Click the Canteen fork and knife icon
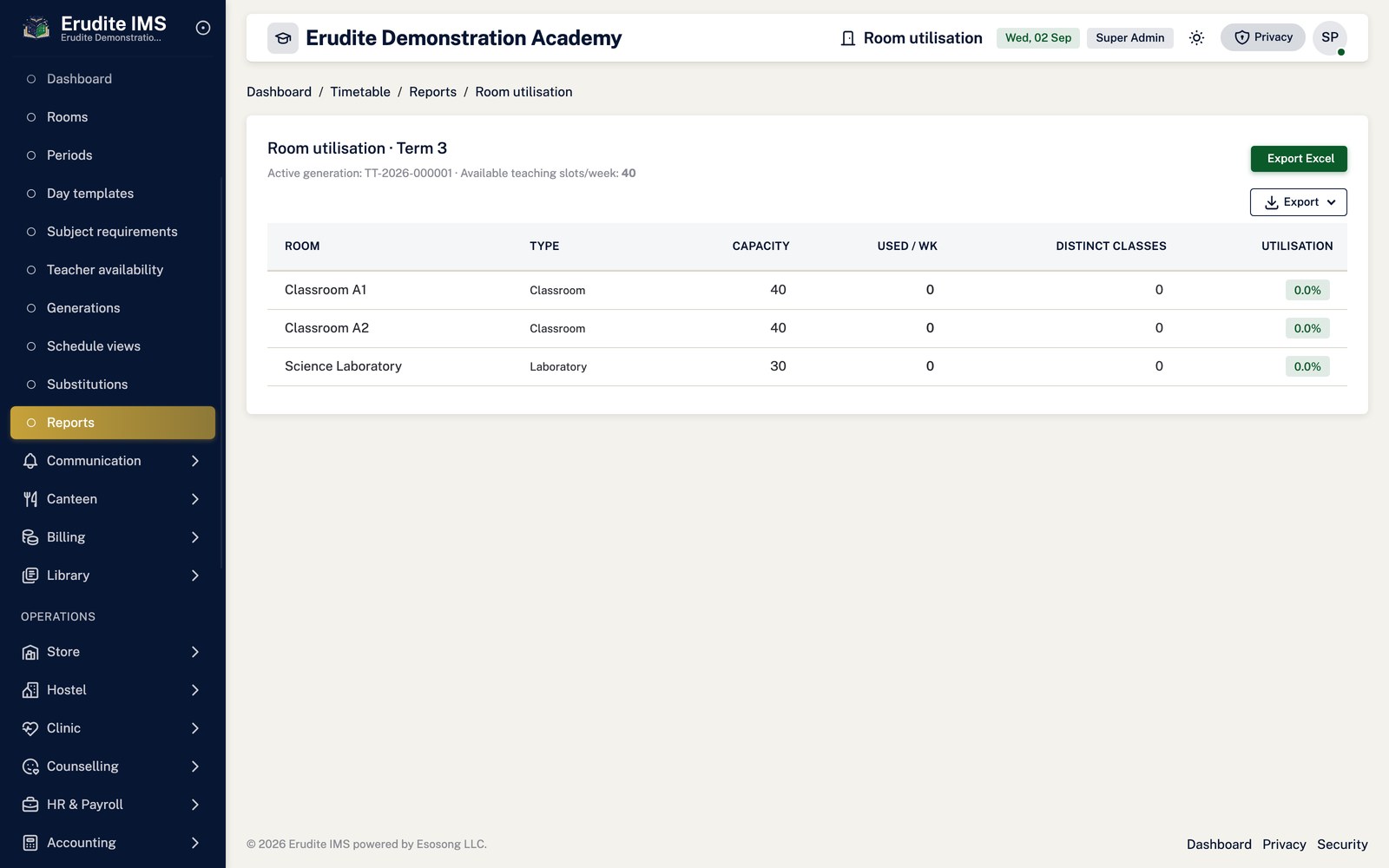This screenshot has height=868, width=1389. [30, 499]
